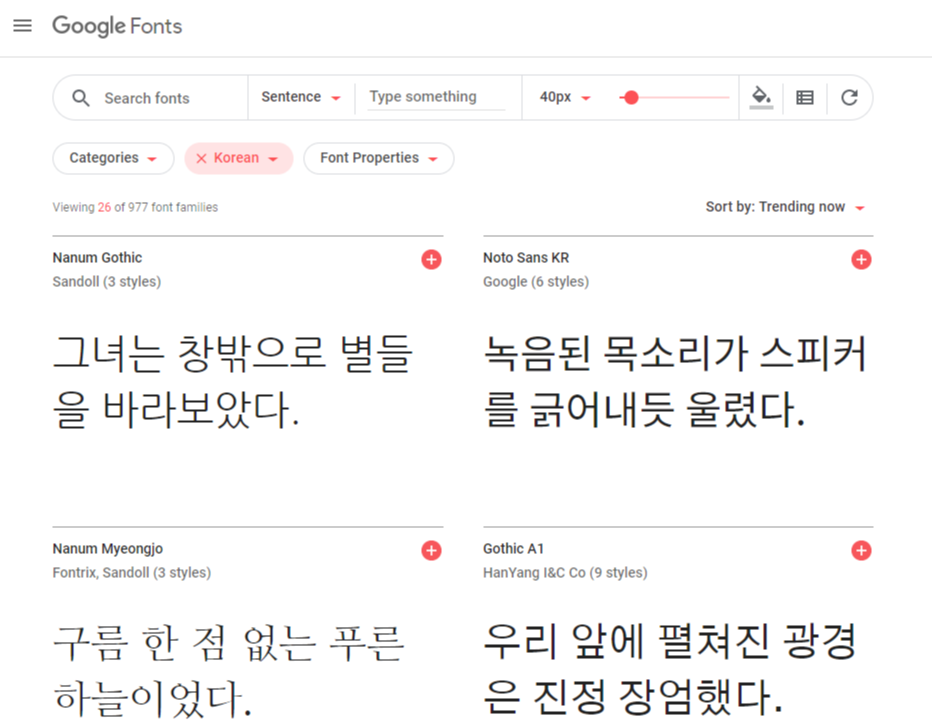Click Google (6 styles) designer text

(x=536, y=282)
